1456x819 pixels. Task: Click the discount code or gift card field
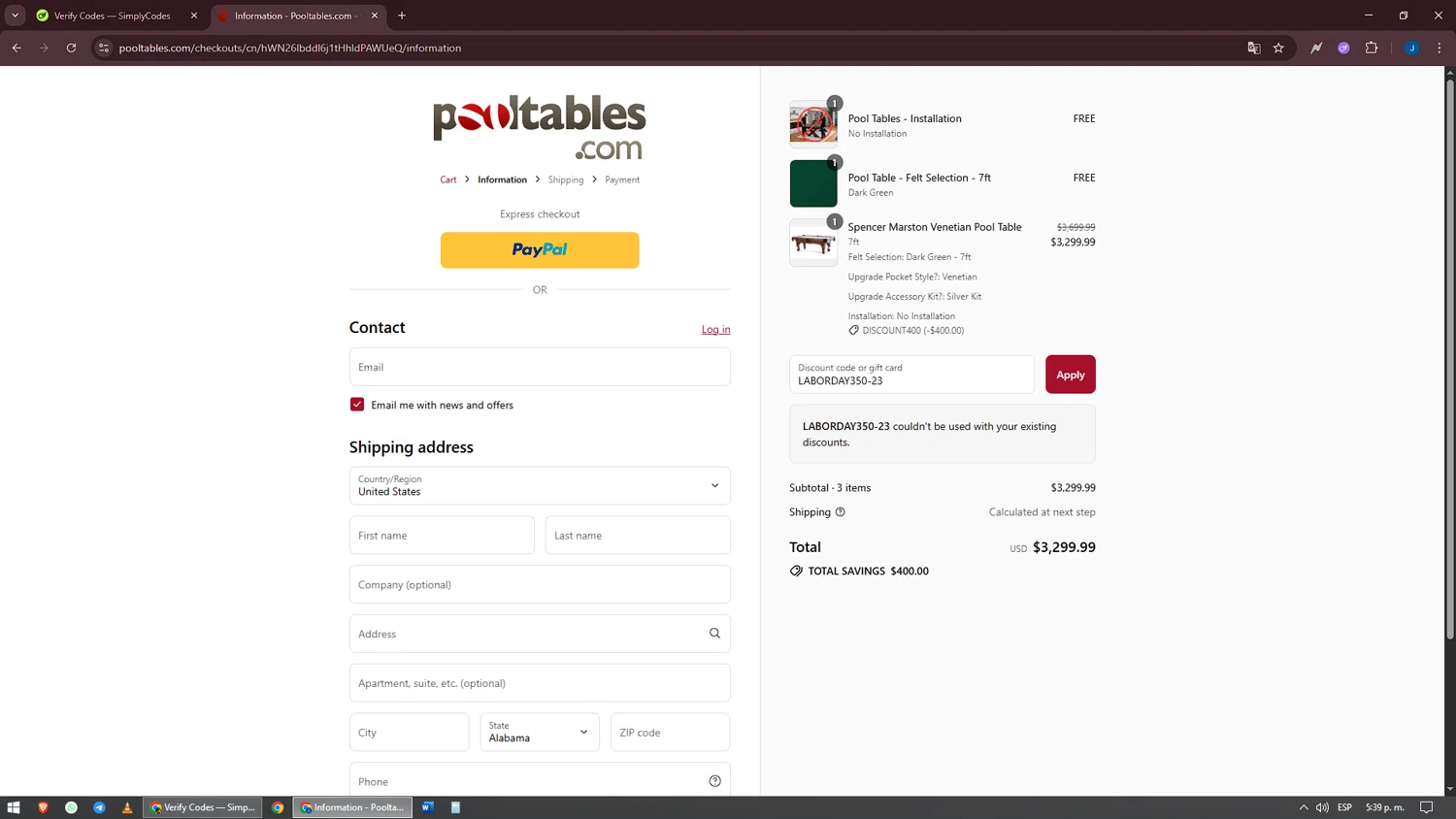click(911, 375)
